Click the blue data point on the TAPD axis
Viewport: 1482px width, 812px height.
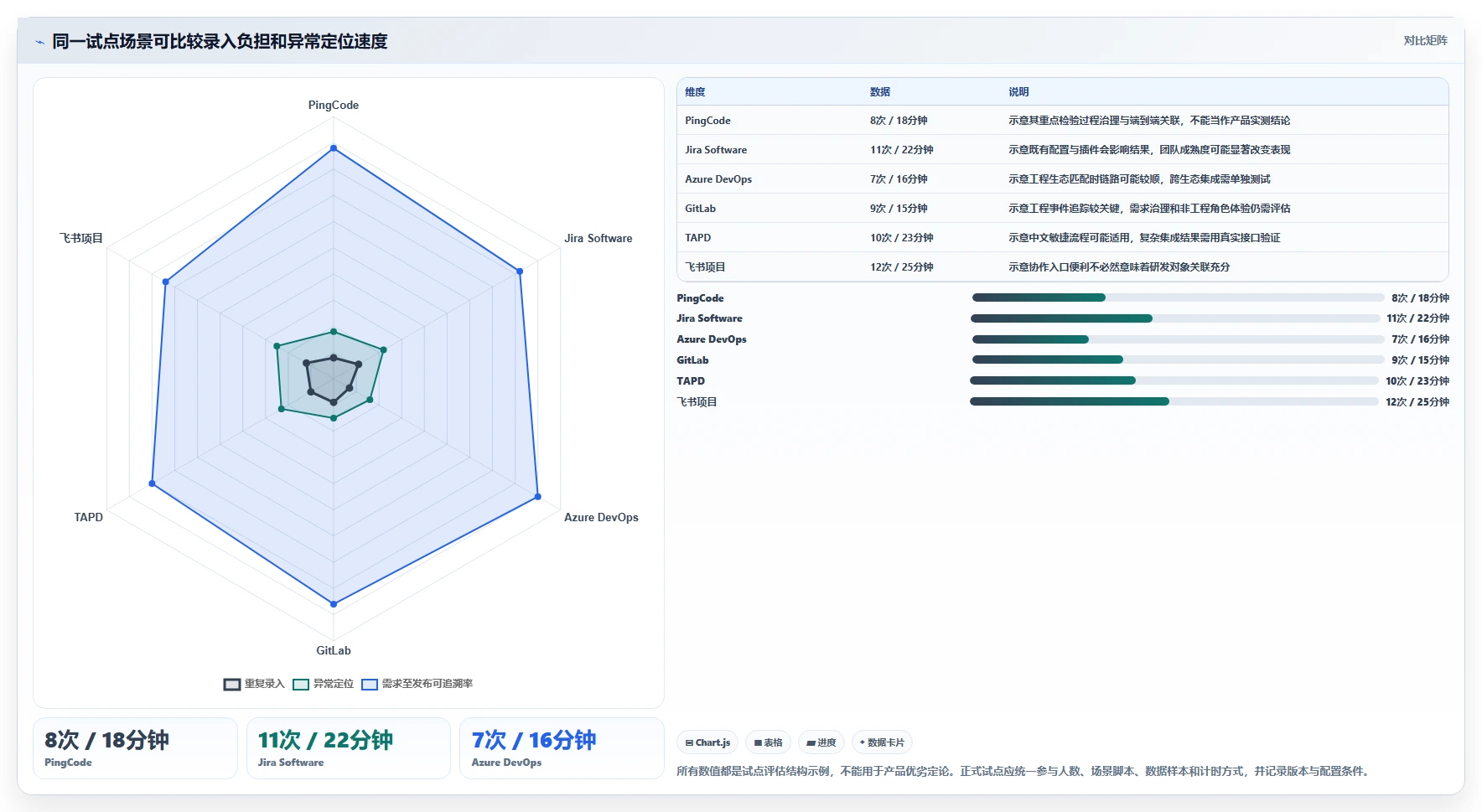click(152, 484)
